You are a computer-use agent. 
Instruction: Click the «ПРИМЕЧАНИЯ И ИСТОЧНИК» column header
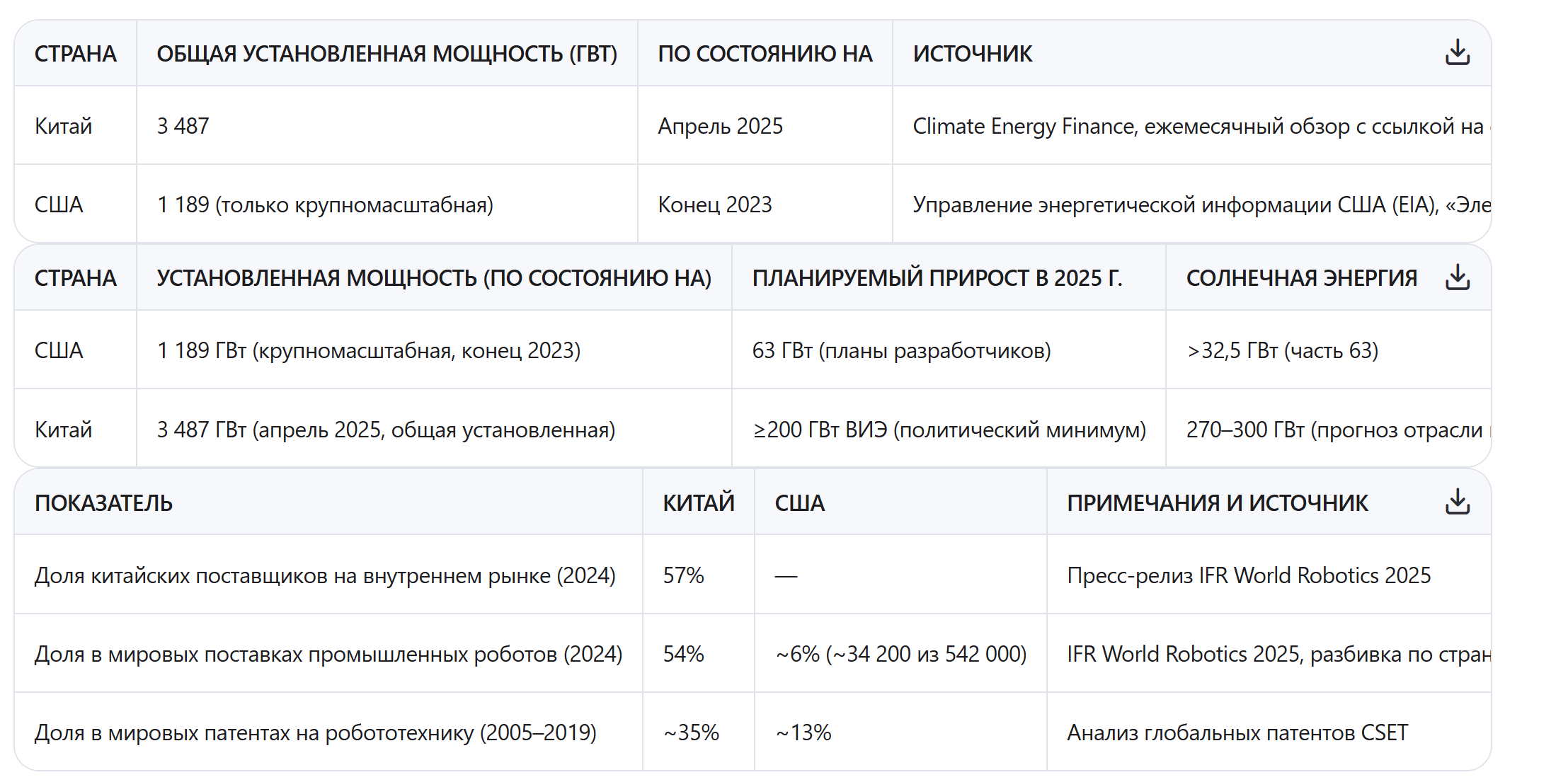[x=1217, y=503]
